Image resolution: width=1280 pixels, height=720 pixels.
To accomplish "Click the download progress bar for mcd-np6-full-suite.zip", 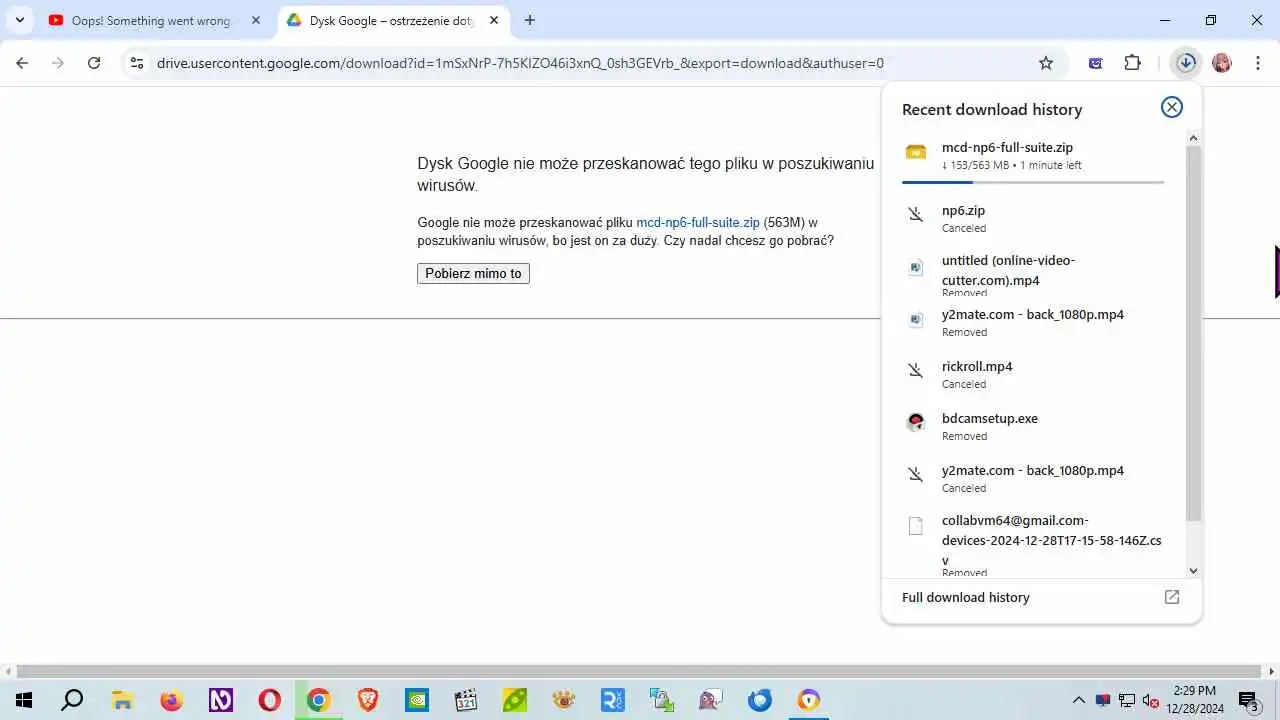I will pyautogui.click(x=1033, y=182).
